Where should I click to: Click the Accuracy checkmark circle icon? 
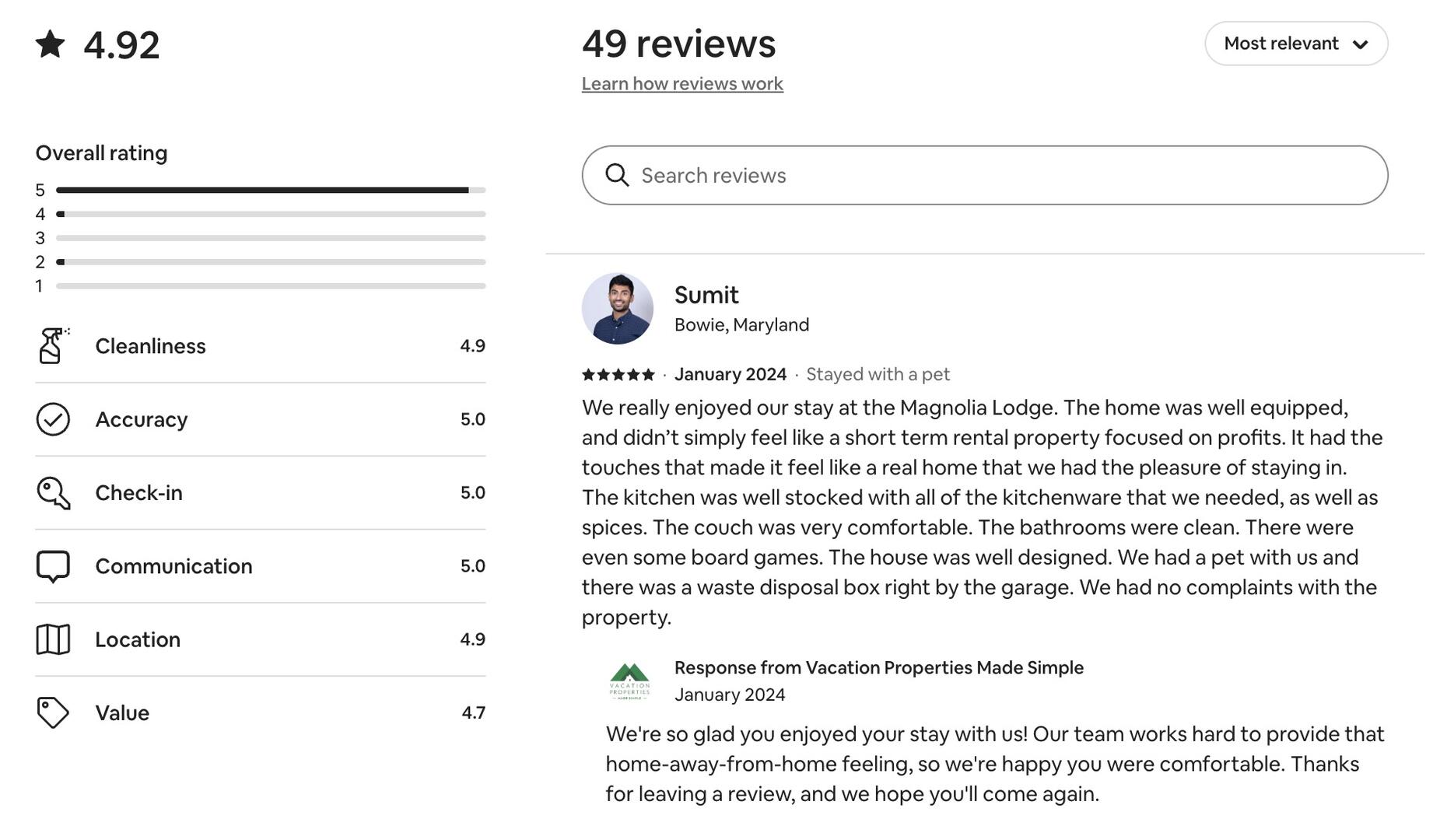pyautogui.click(x=53, y=419)
